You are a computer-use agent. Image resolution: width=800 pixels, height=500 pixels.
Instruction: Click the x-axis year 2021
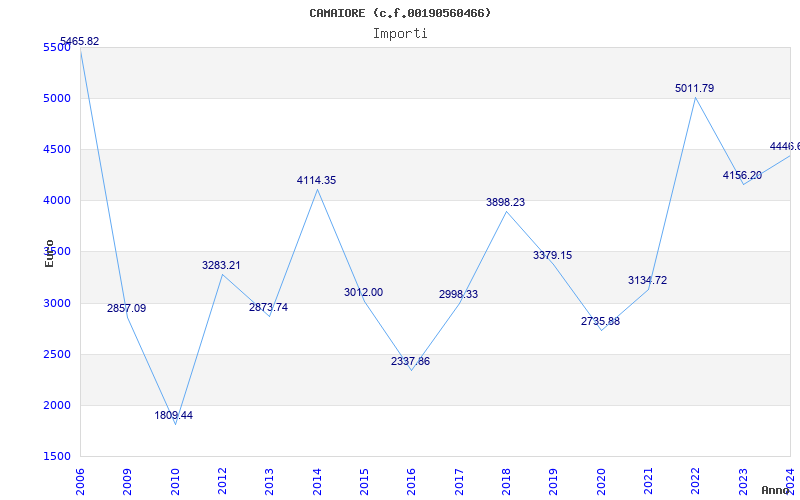tap(648, 482)
